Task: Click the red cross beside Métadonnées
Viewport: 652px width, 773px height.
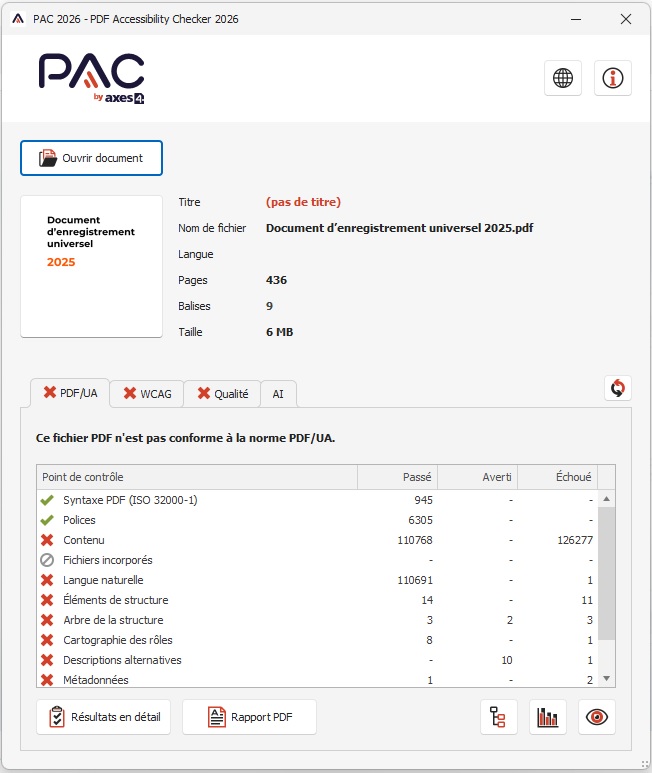Action: click(x=47, y=680)
